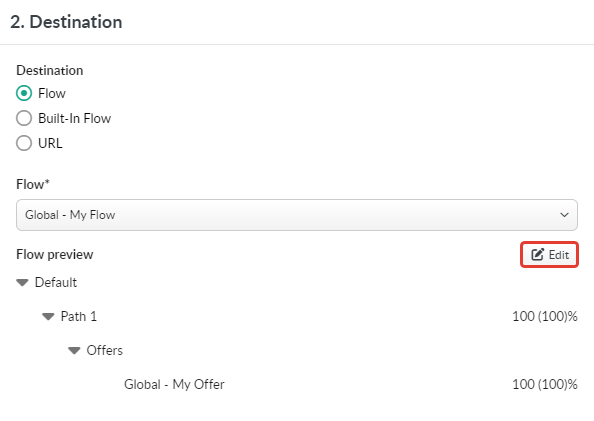Click the Path 1 percentage value
594x421 pixels.
[x=545, y=316]
